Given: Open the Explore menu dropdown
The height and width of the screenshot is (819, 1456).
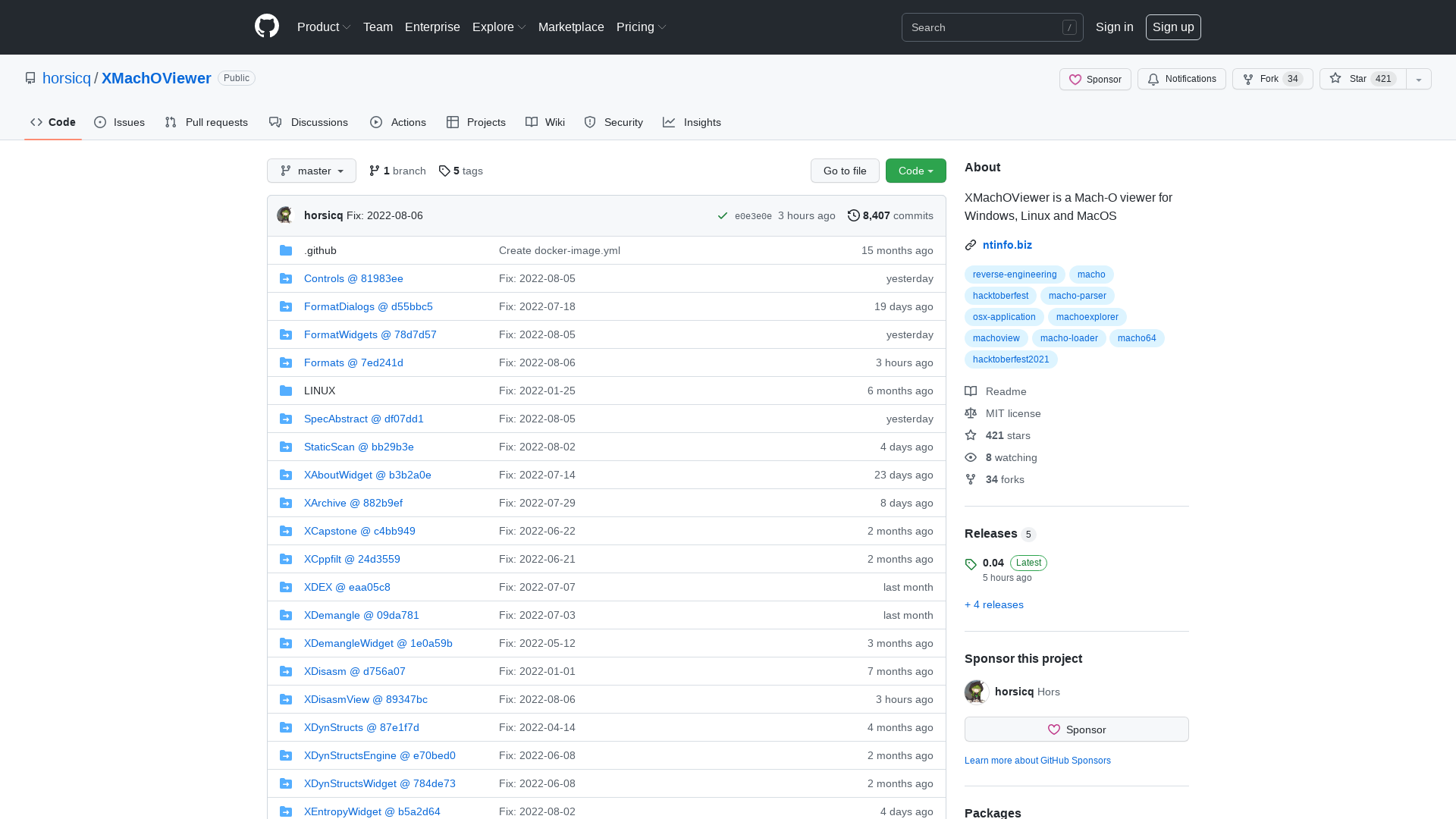Looking at the screenshot, I should click(x=498, y=27).
